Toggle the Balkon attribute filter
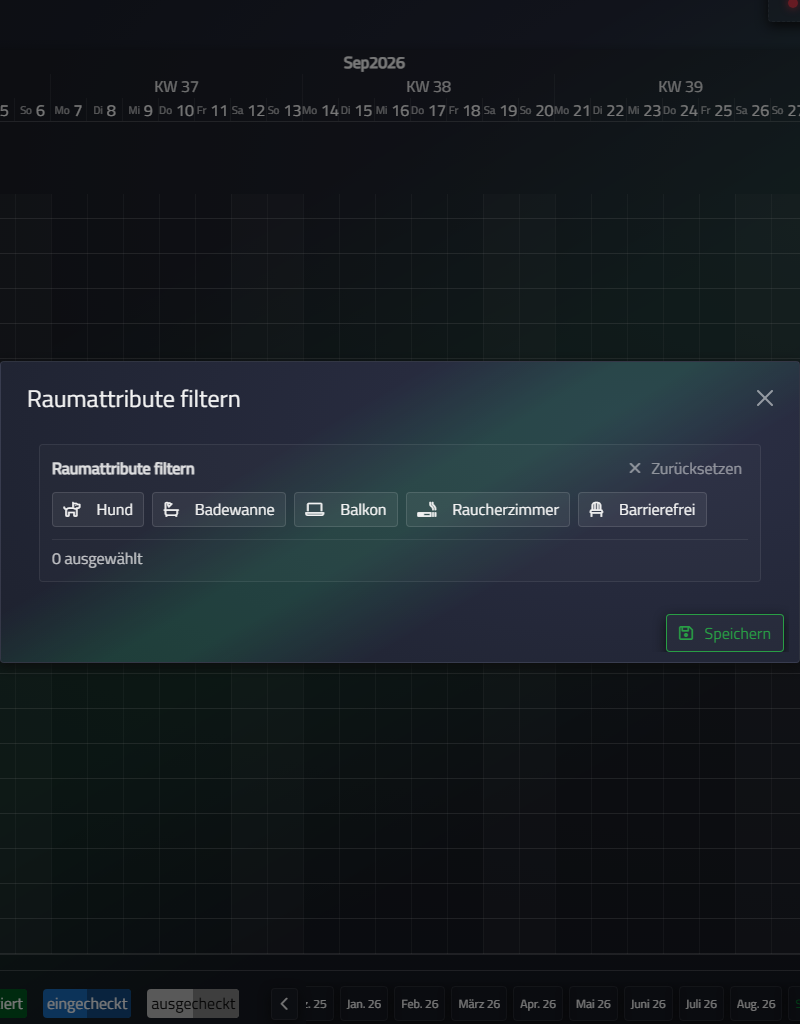 click(x=345, y=509)
